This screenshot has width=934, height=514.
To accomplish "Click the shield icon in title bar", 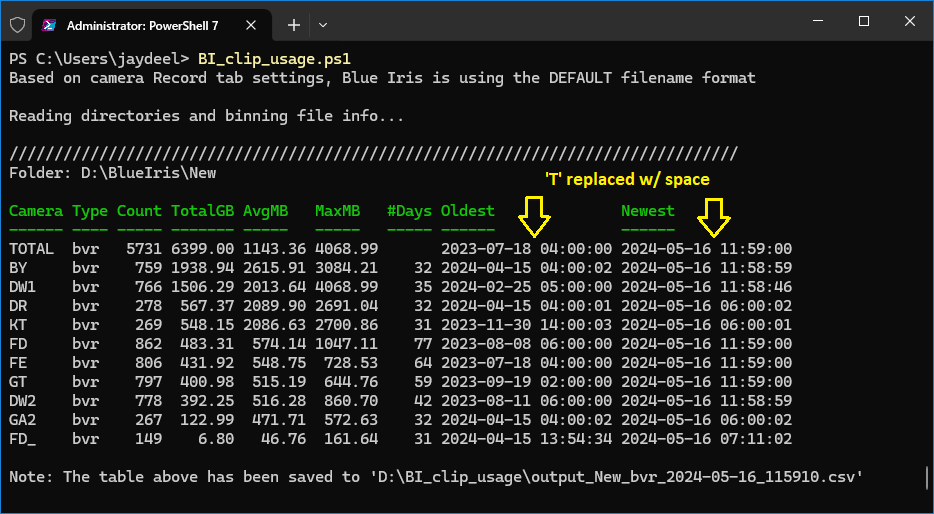I will 17,25.
